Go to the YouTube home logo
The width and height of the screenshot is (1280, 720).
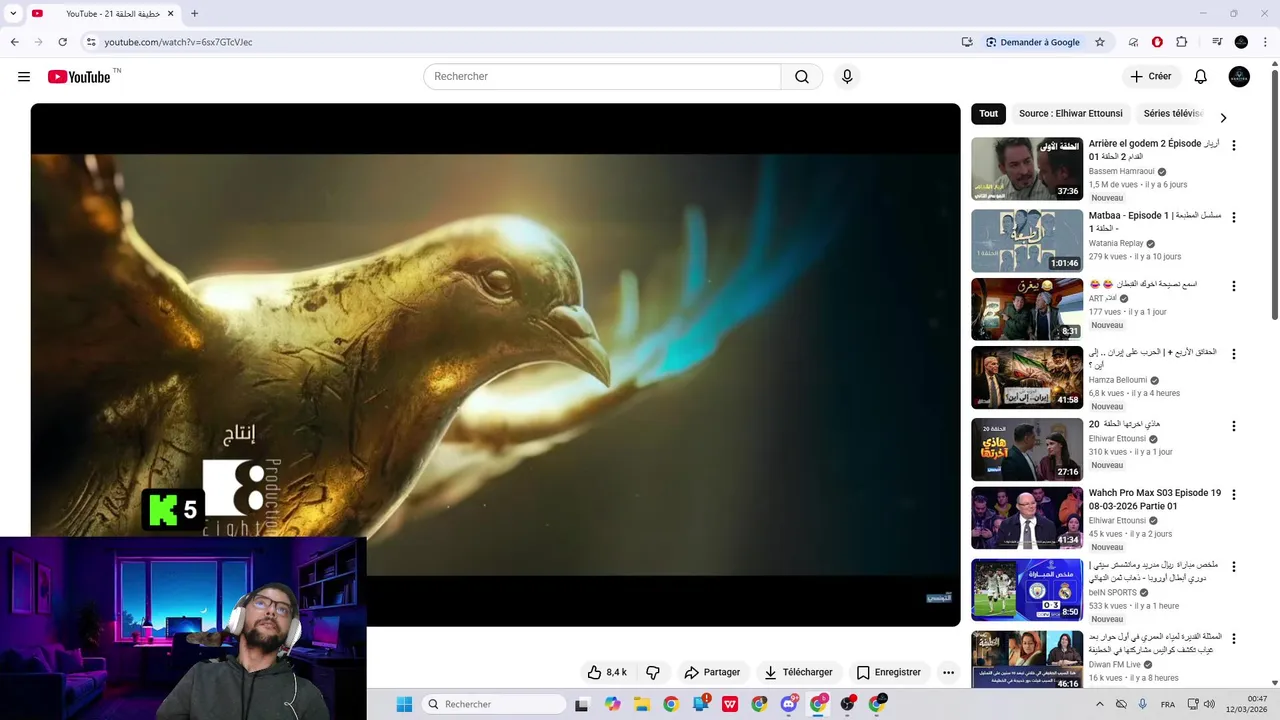[79, 77]
